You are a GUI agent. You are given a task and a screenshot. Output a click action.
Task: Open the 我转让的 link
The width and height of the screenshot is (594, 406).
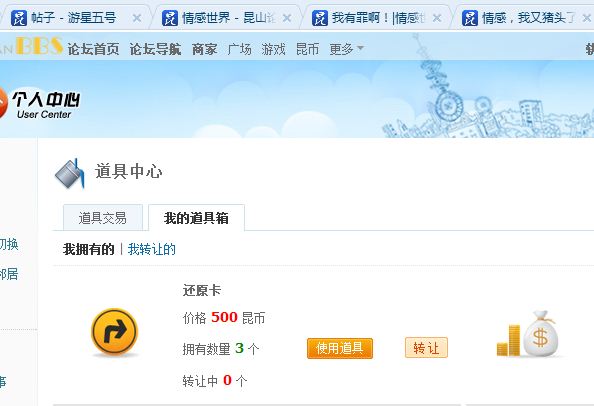pos(152,249)
